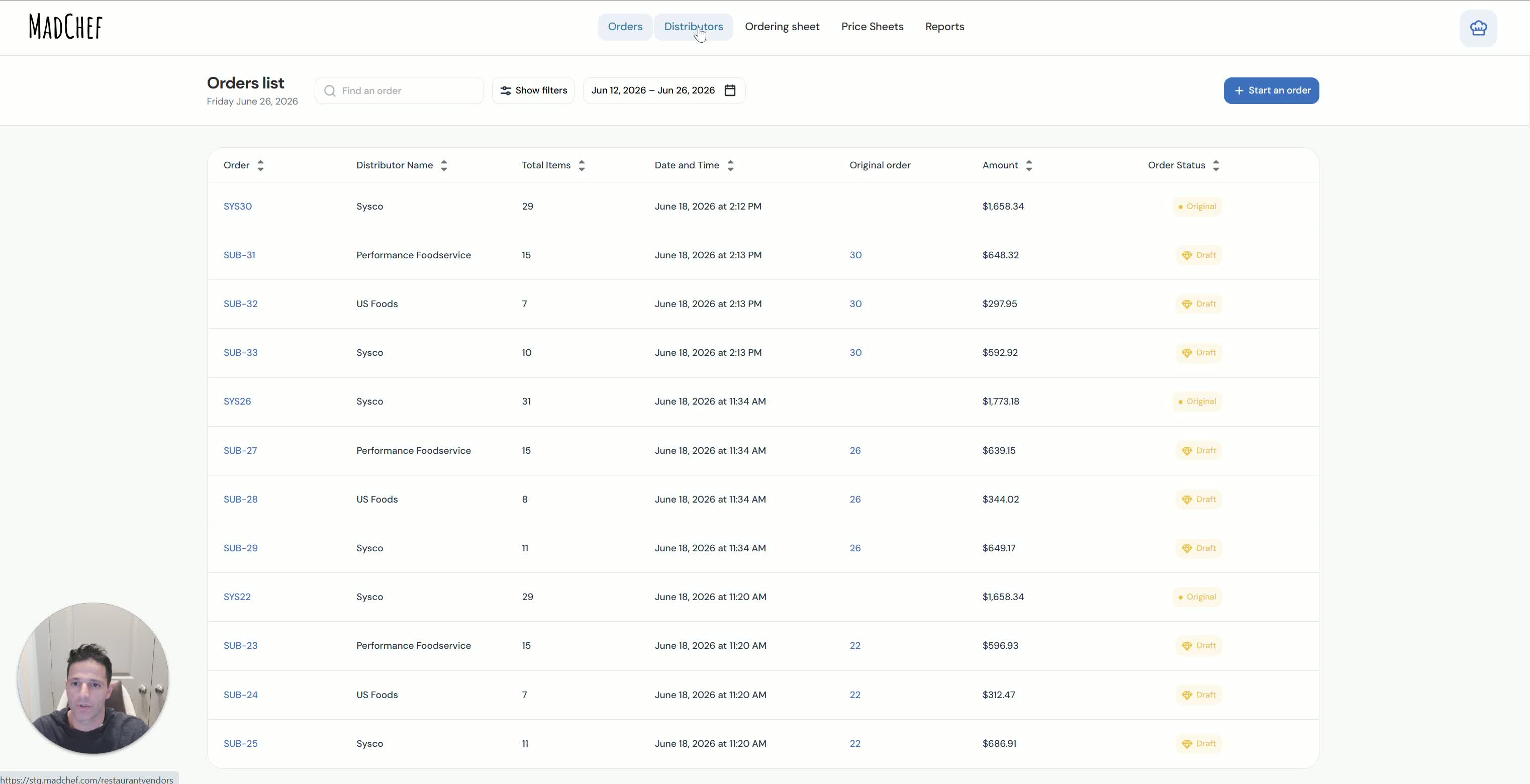
Task: Click Draft status badge for SUB-24
Action: [x=1199, y=695]
